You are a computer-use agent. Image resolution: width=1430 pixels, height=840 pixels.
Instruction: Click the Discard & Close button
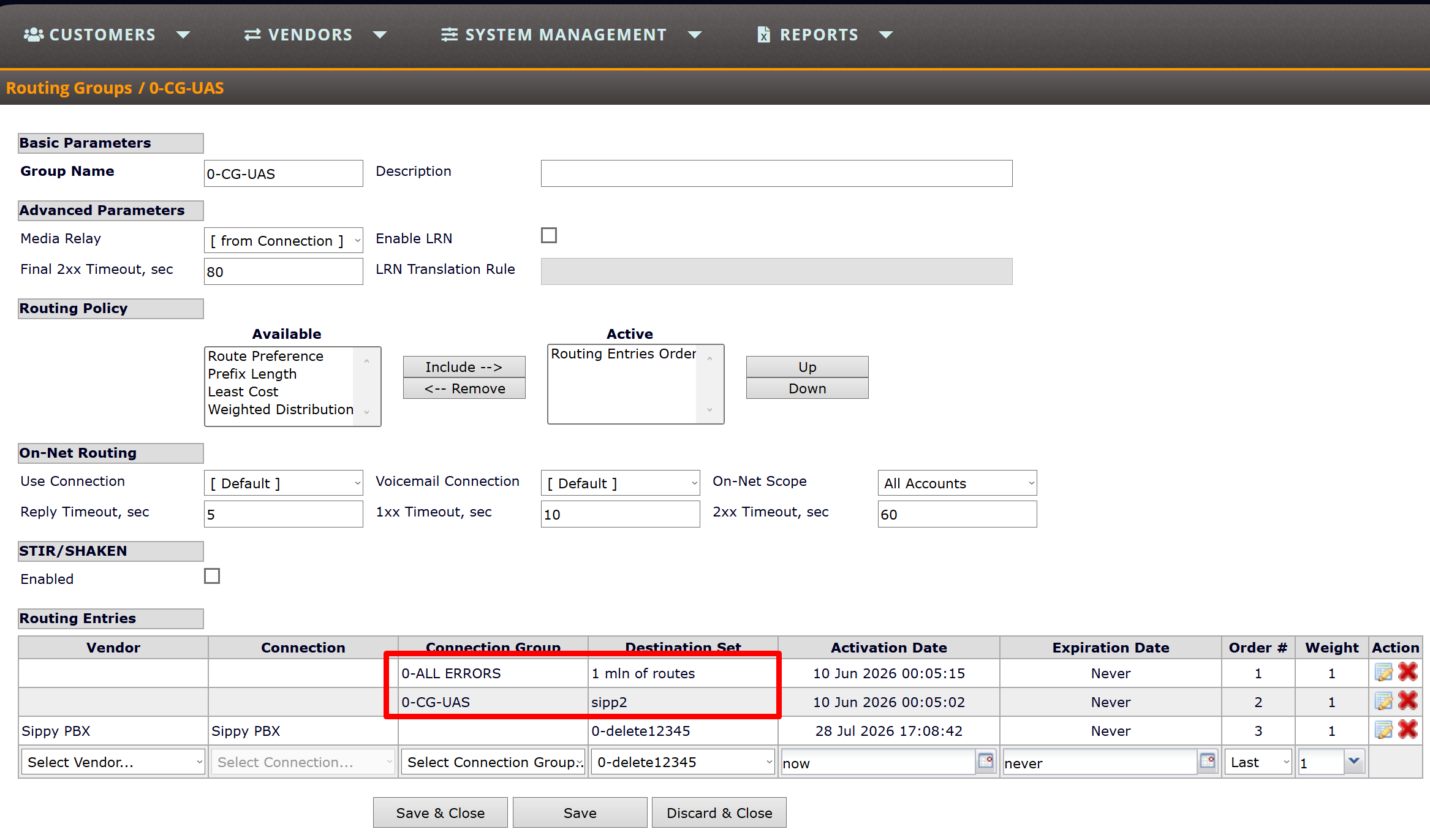719,812
